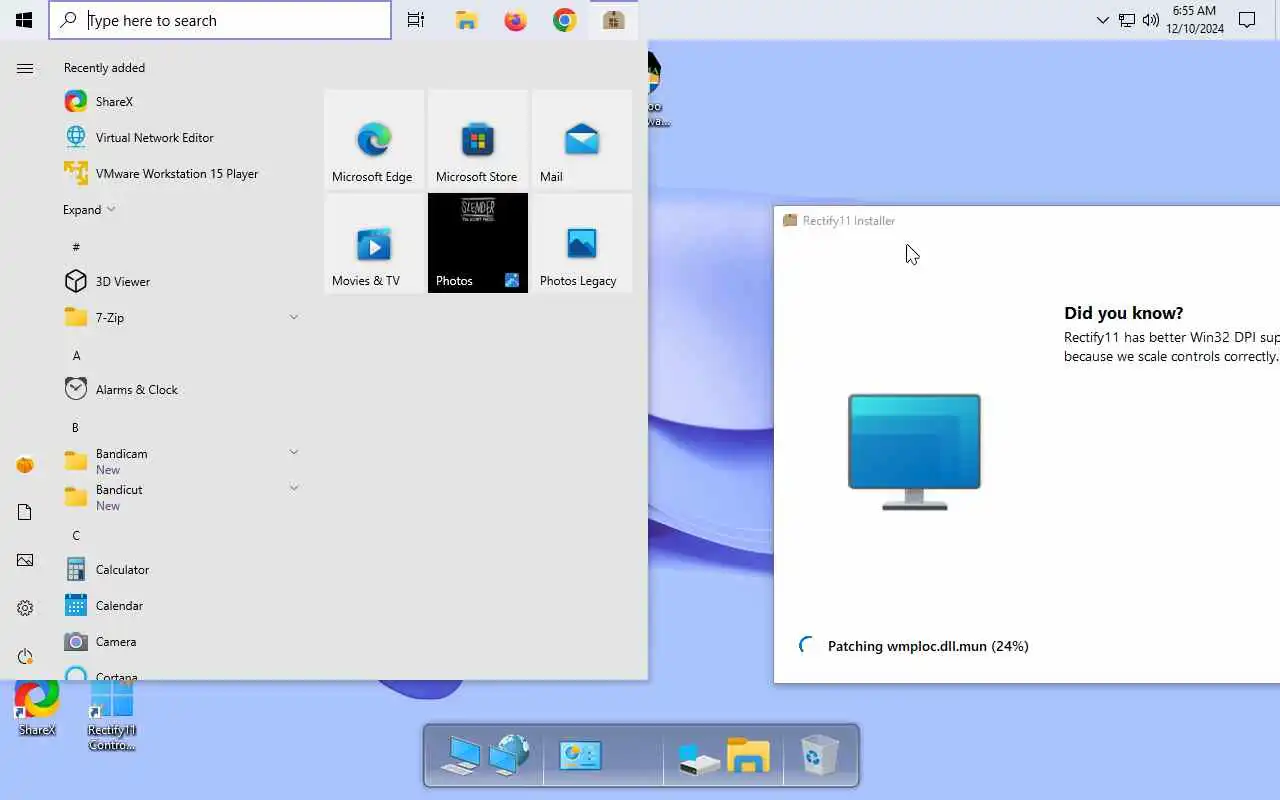Open 3D Viewer app

point(180,282)
